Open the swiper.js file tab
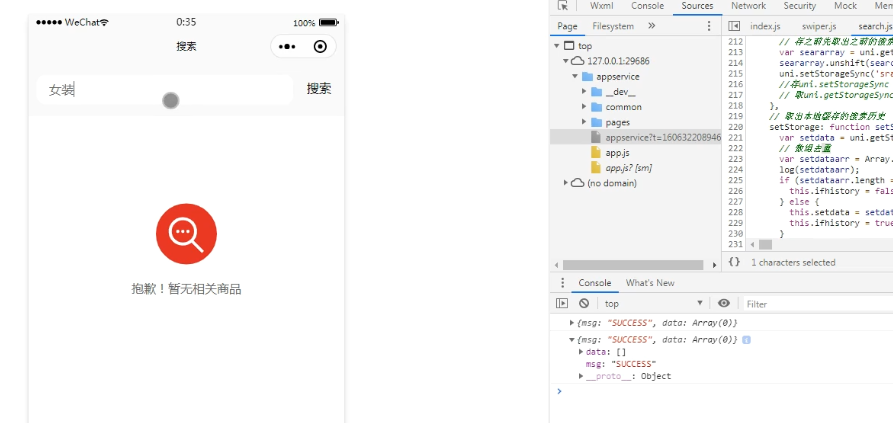Image resolution: width=893 pixels, height=423 pixels. [819, 26]
